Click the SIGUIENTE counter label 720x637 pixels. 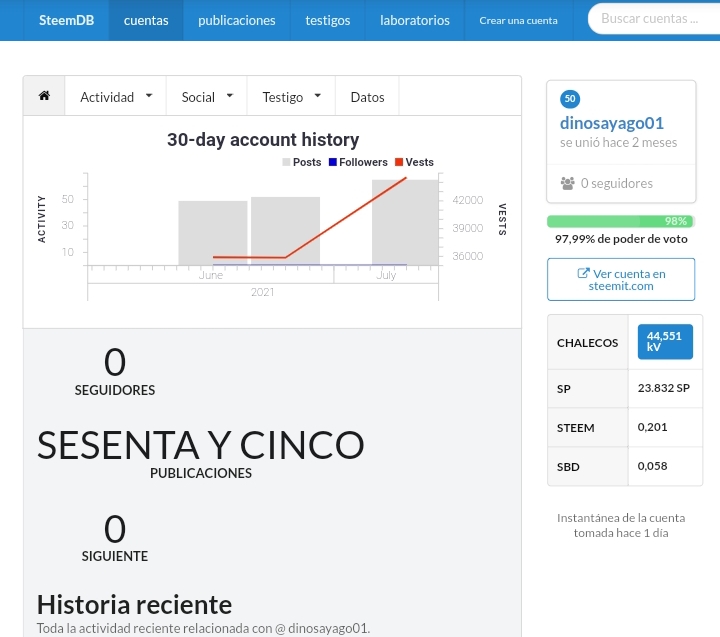coord(115,556)
